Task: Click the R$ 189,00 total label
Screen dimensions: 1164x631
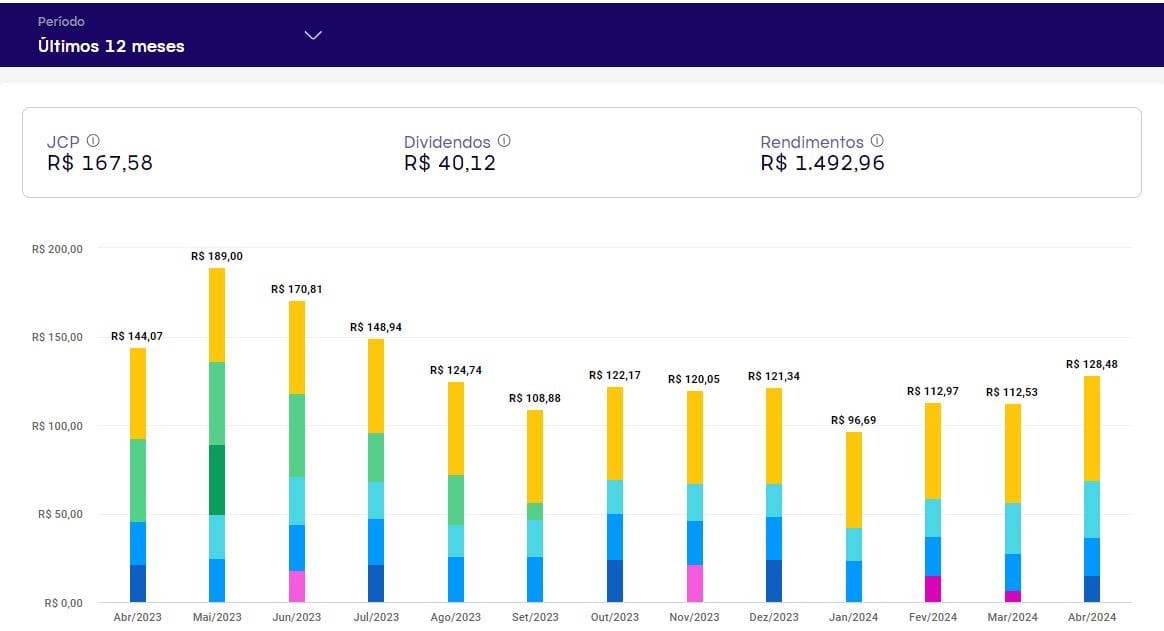Action: [217, 257]
